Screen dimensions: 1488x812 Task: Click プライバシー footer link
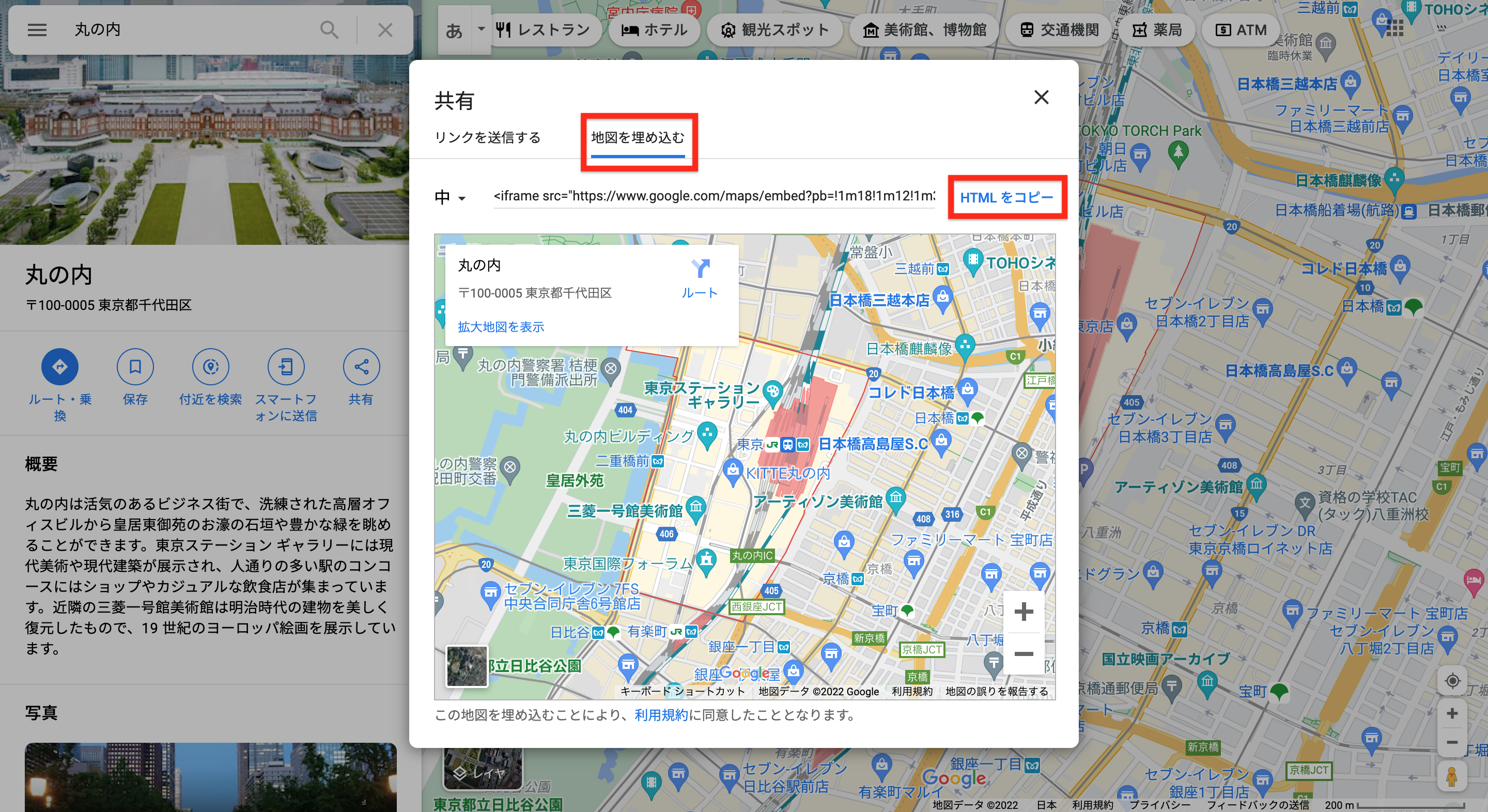pos(1159,805)
